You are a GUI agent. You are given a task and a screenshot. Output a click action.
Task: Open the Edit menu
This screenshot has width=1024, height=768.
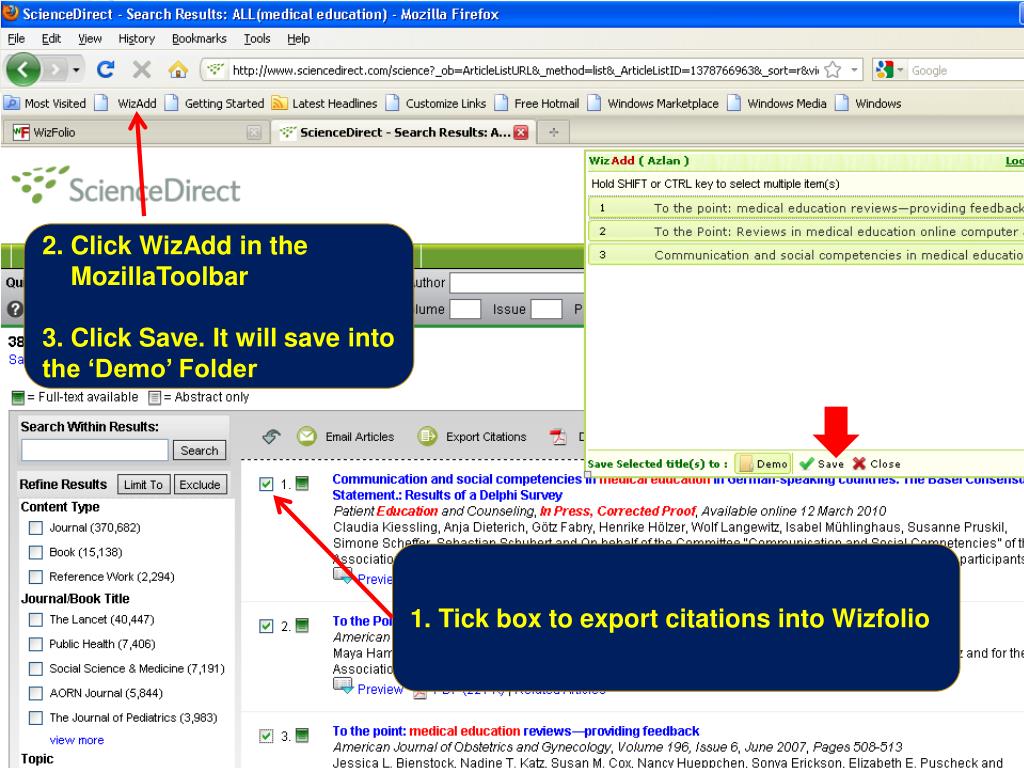51,39
